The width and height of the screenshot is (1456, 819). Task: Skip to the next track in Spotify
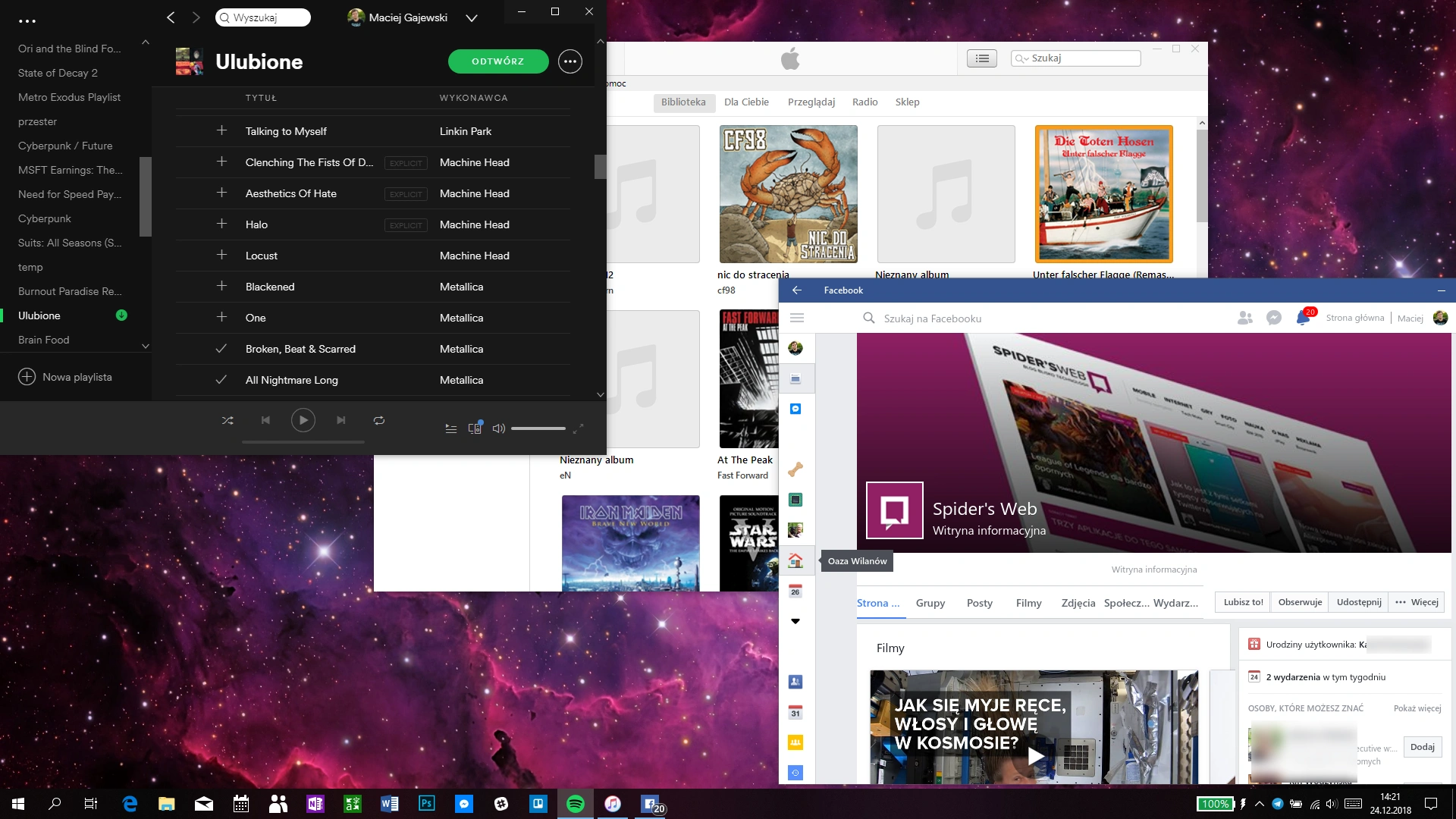[341, 420]
